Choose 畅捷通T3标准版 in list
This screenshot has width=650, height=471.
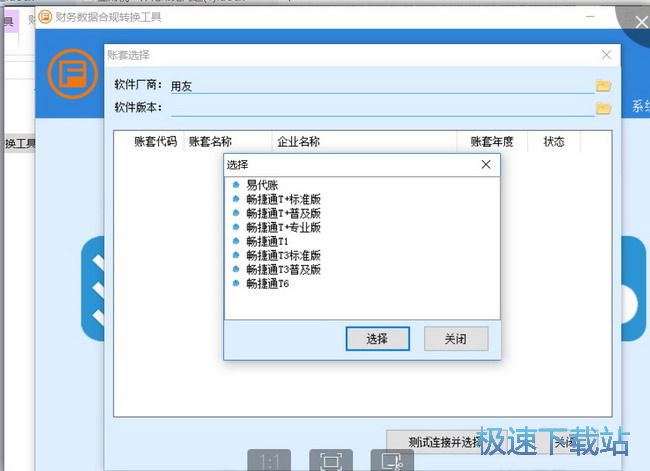(284, 255)
